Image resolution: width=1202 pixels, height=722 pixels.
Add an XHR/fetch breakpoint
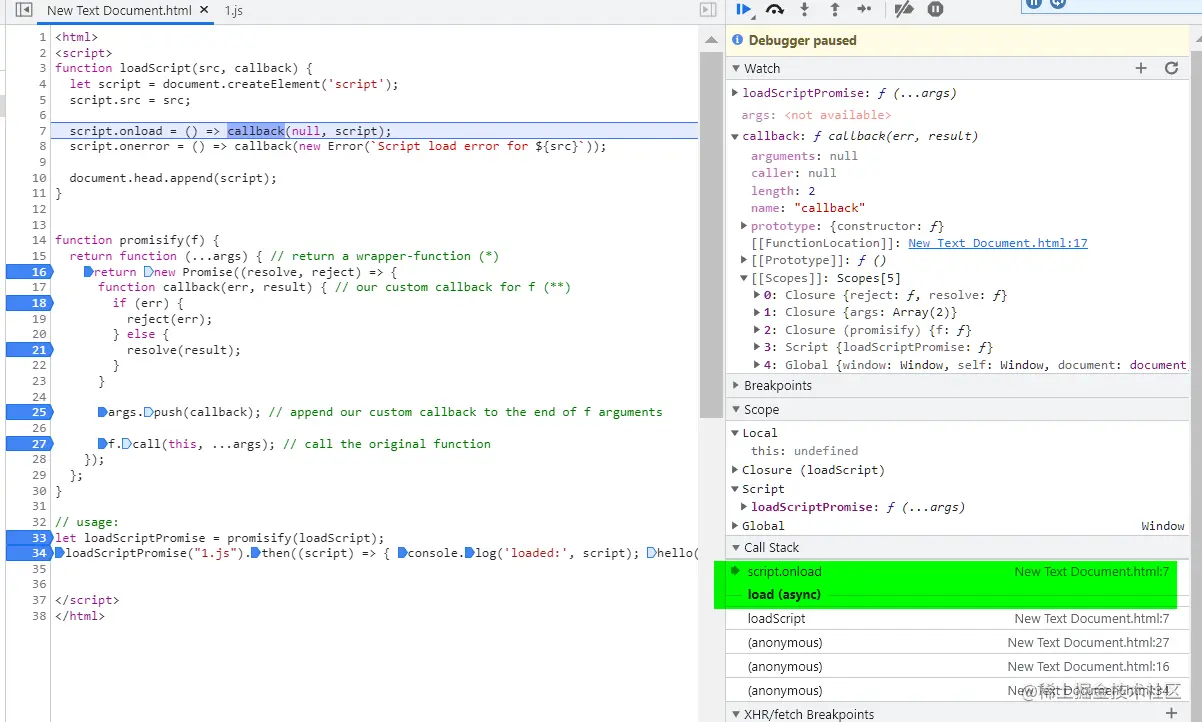(1172, 714)
